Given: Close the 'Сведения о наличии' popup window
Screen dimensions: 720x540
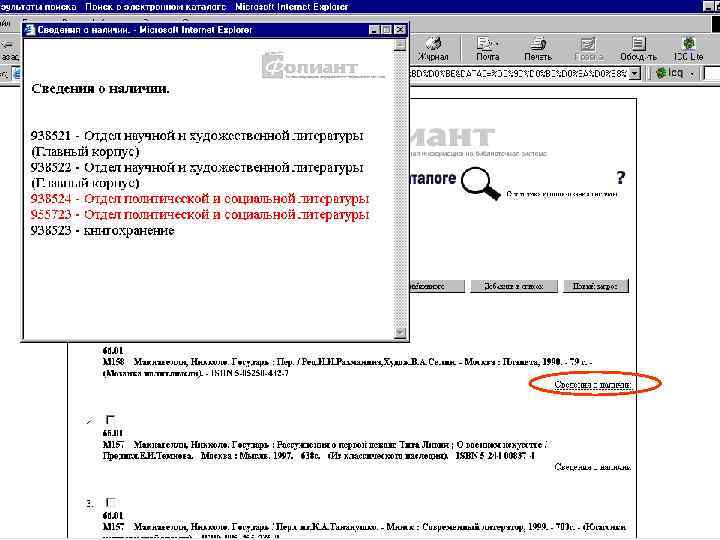Looking at the screenshot, I should [x=400, y=30].
